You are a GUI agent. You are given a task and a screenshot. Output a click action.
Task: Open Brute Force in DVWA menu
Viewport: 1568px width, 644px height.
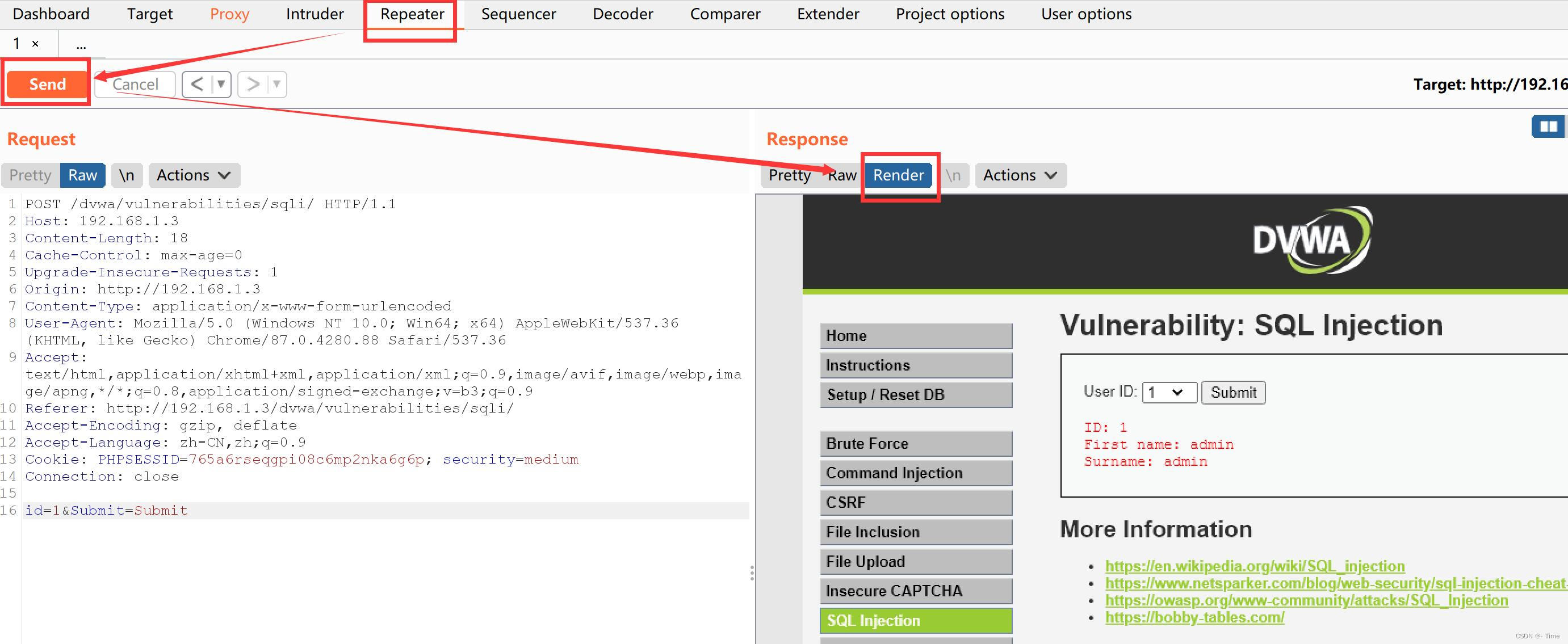(x=916, y=443)
